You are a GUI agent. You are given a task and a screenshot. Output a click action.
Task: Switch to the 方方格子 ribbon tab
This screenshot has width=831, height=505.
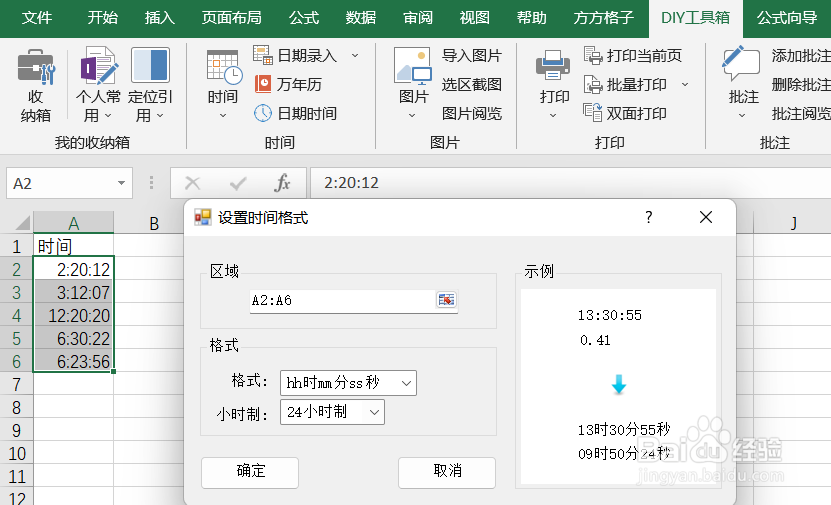pos(604,18)
